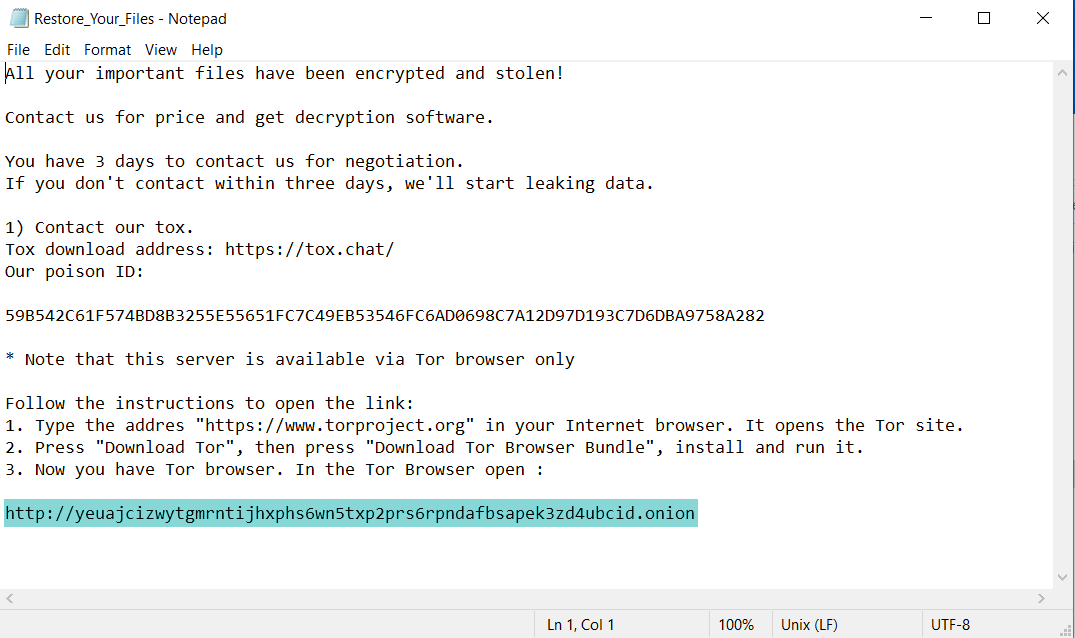Click the UTF-8 encoding indicator
Screen dimensions: 1075x638
(x=950, y=625)
